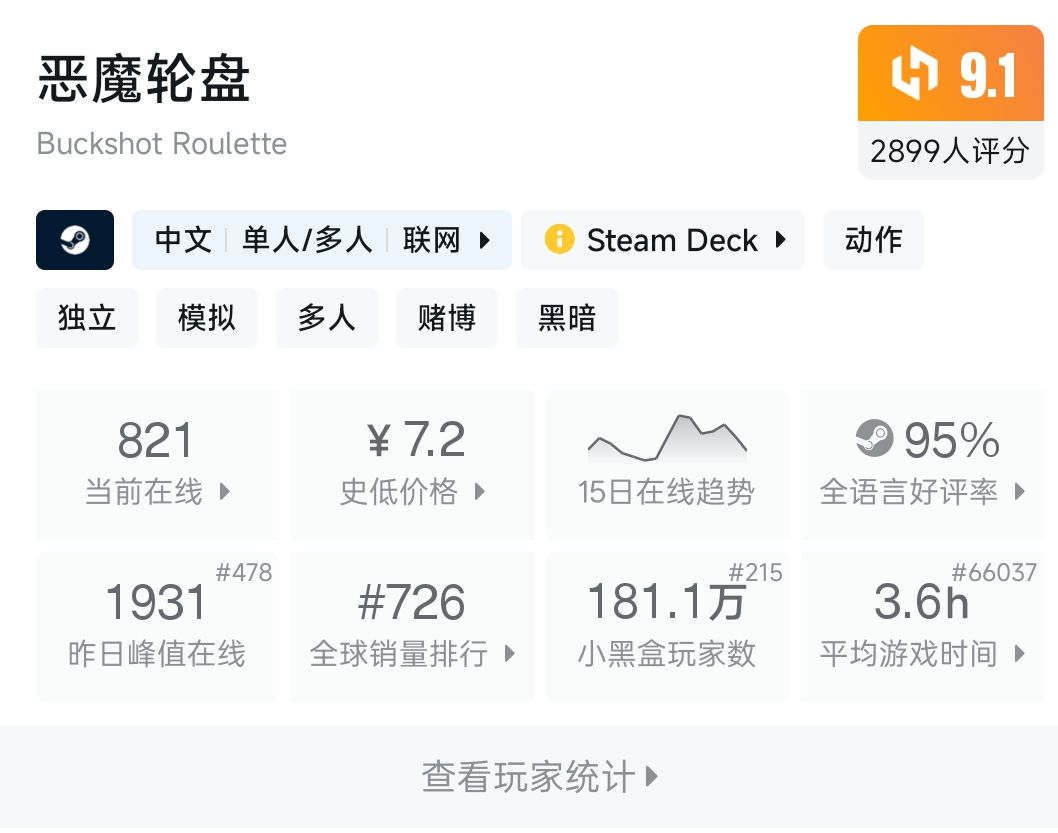Click the Xiaoheihe score logo icon
Image resolution: width=1058 pixels, height=833 pixels.
(915, 76)
